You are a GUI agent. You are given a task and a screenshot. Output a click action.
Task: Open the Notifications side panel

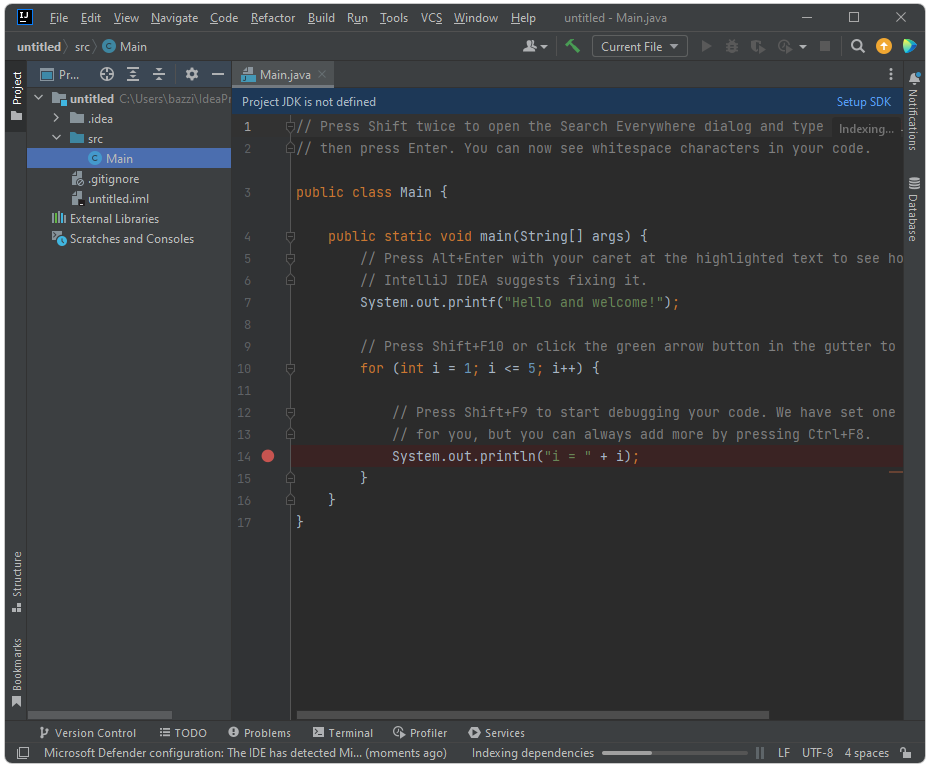click(914, 111)
